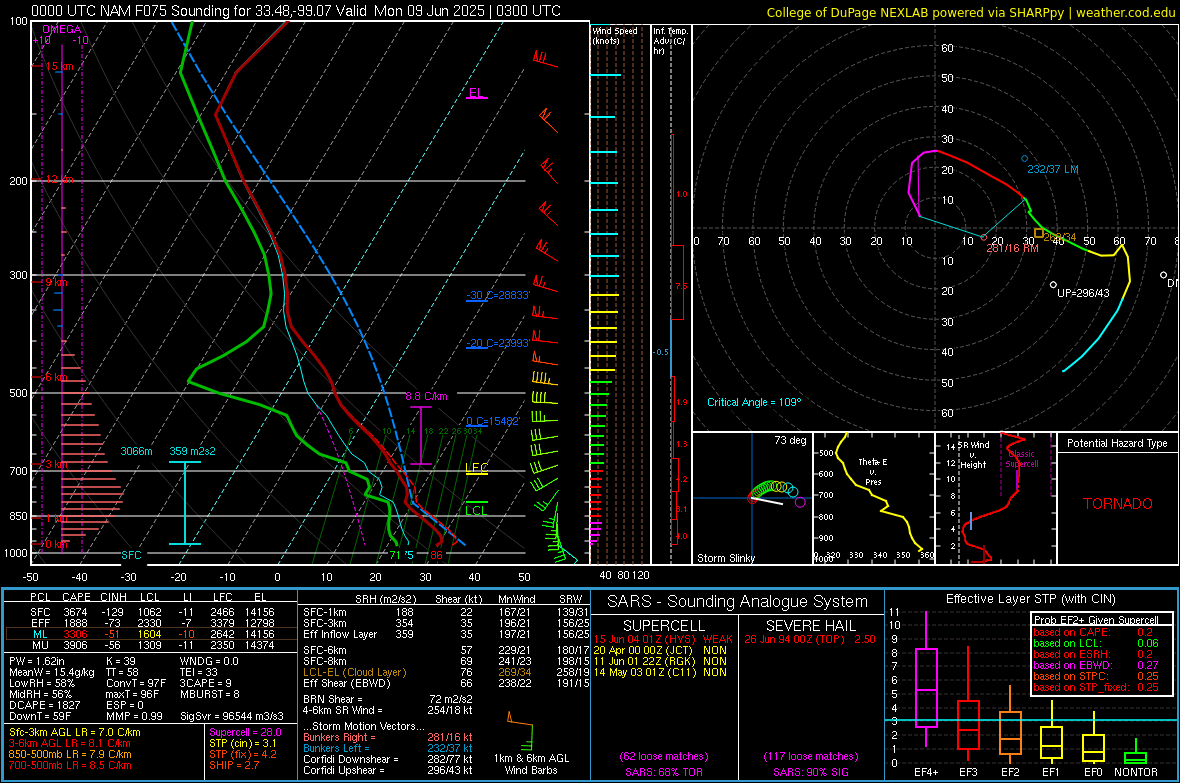
Task: Click the 'DCAPE = 1827' value
Action: 44,705
